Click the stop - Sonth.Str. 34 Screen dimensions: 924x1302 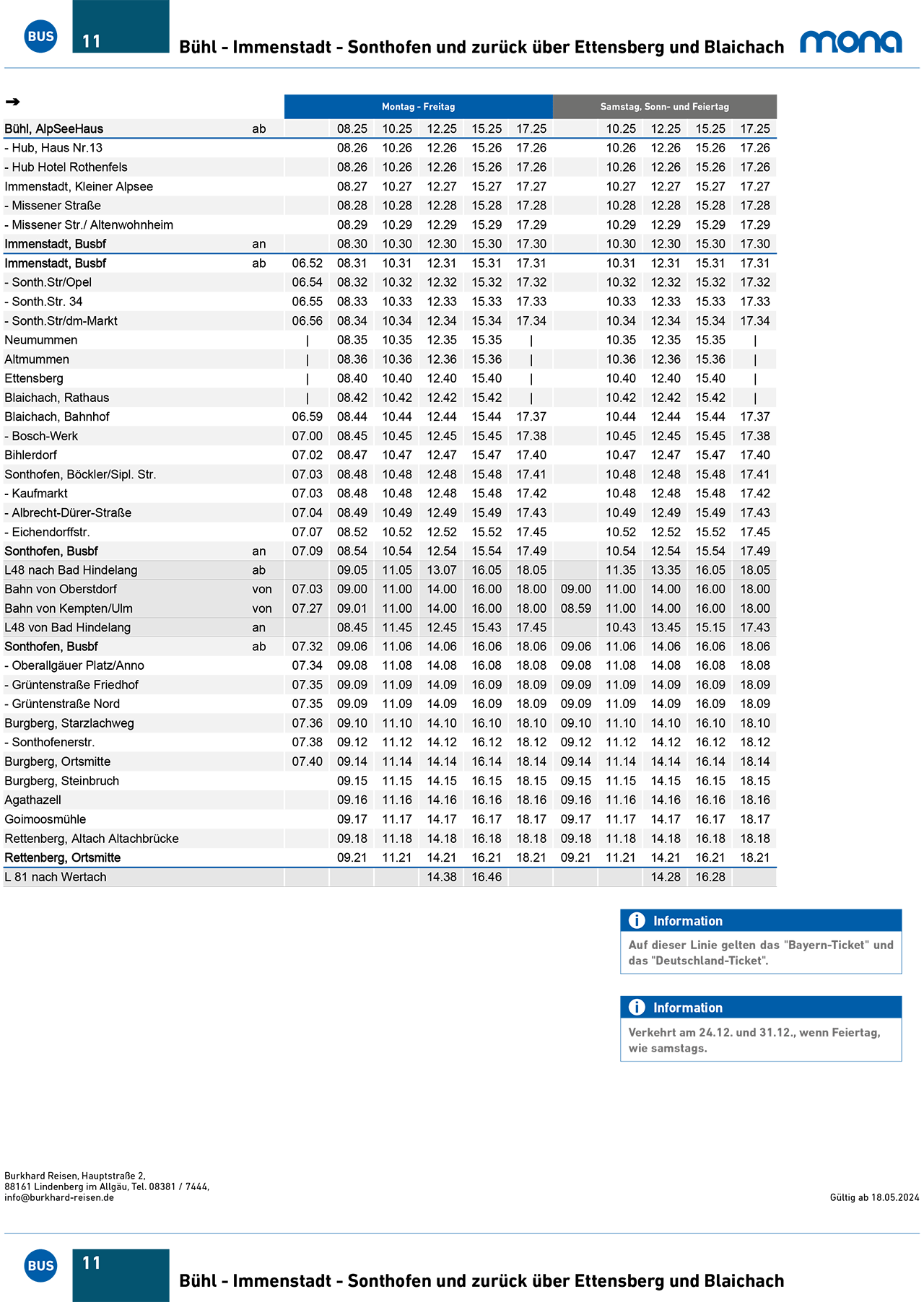coord(43,301)
